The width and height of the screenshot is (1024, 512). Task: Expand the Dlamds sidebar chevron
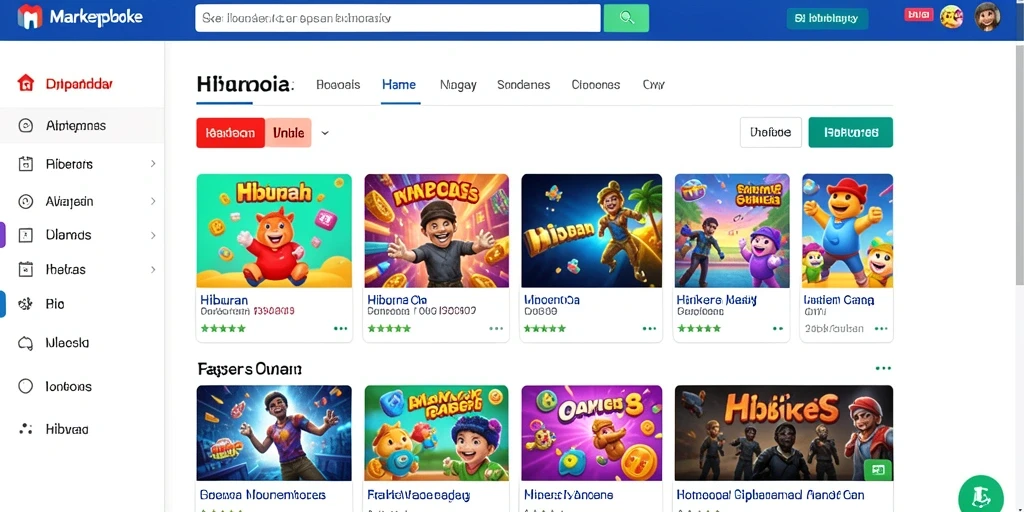pos(153,235)
